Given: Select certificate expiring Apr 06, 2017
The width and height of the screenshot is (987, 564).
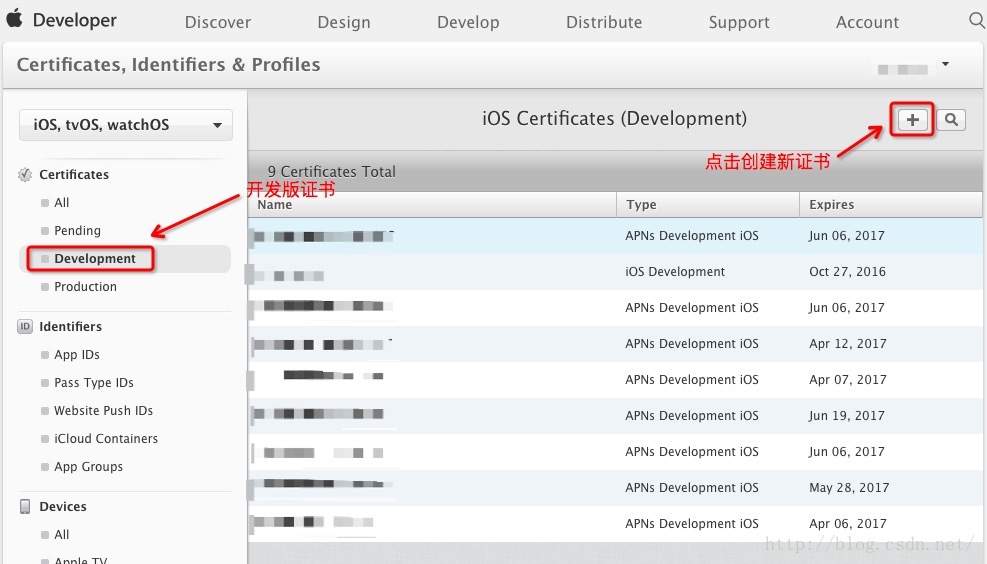Looking at the screenshot, I should pos(615,524).
